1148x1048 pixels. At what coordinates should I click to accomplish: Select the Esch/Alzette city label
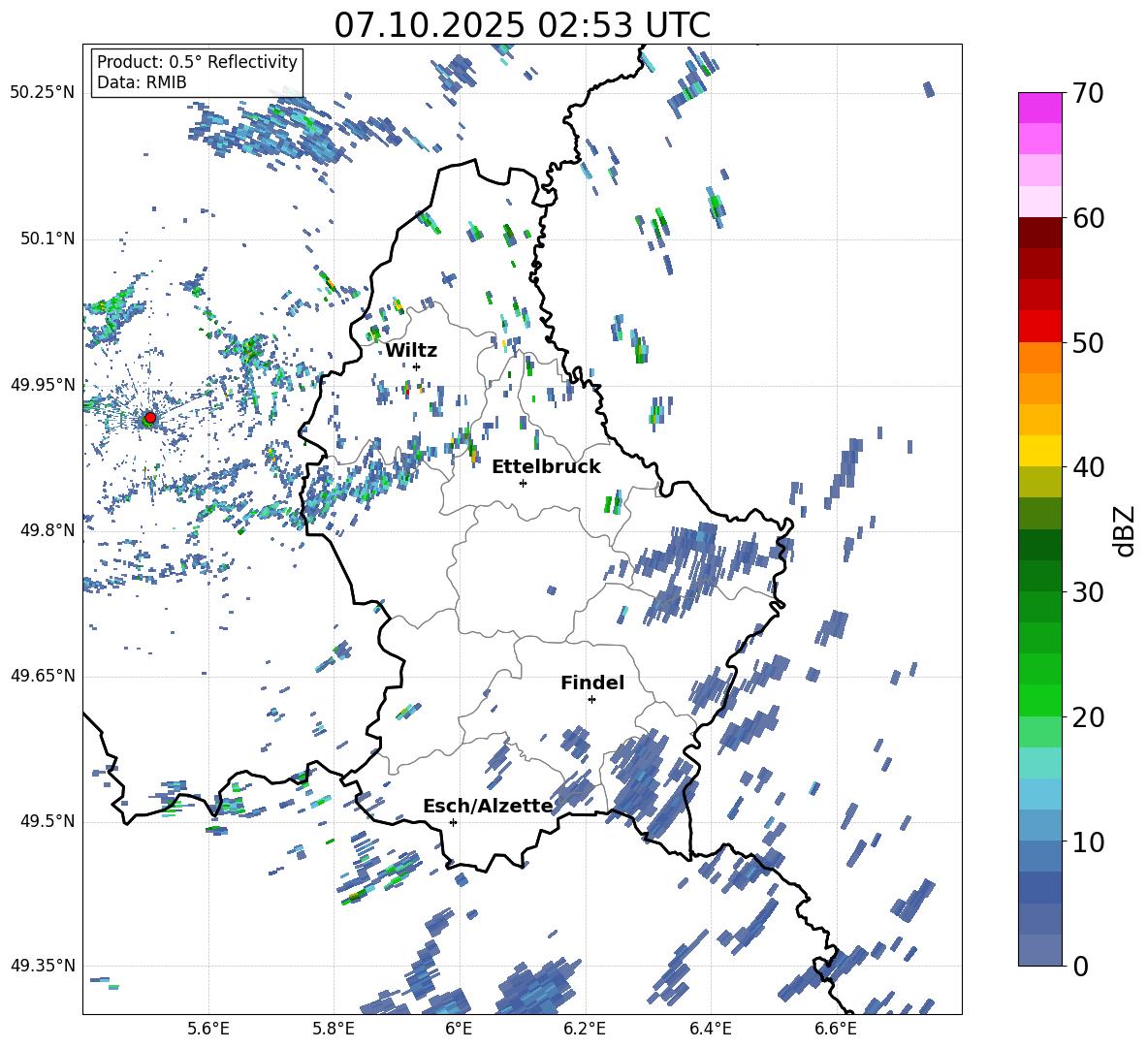488,806
